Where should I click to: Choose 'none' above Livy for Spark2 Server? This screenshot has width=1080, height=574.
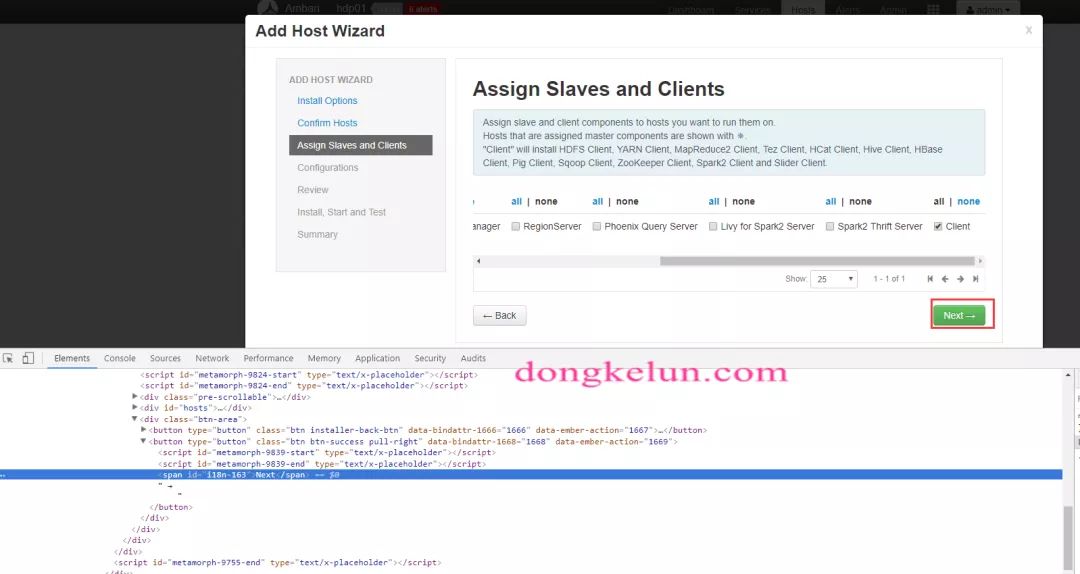click(x=743, y=201)
